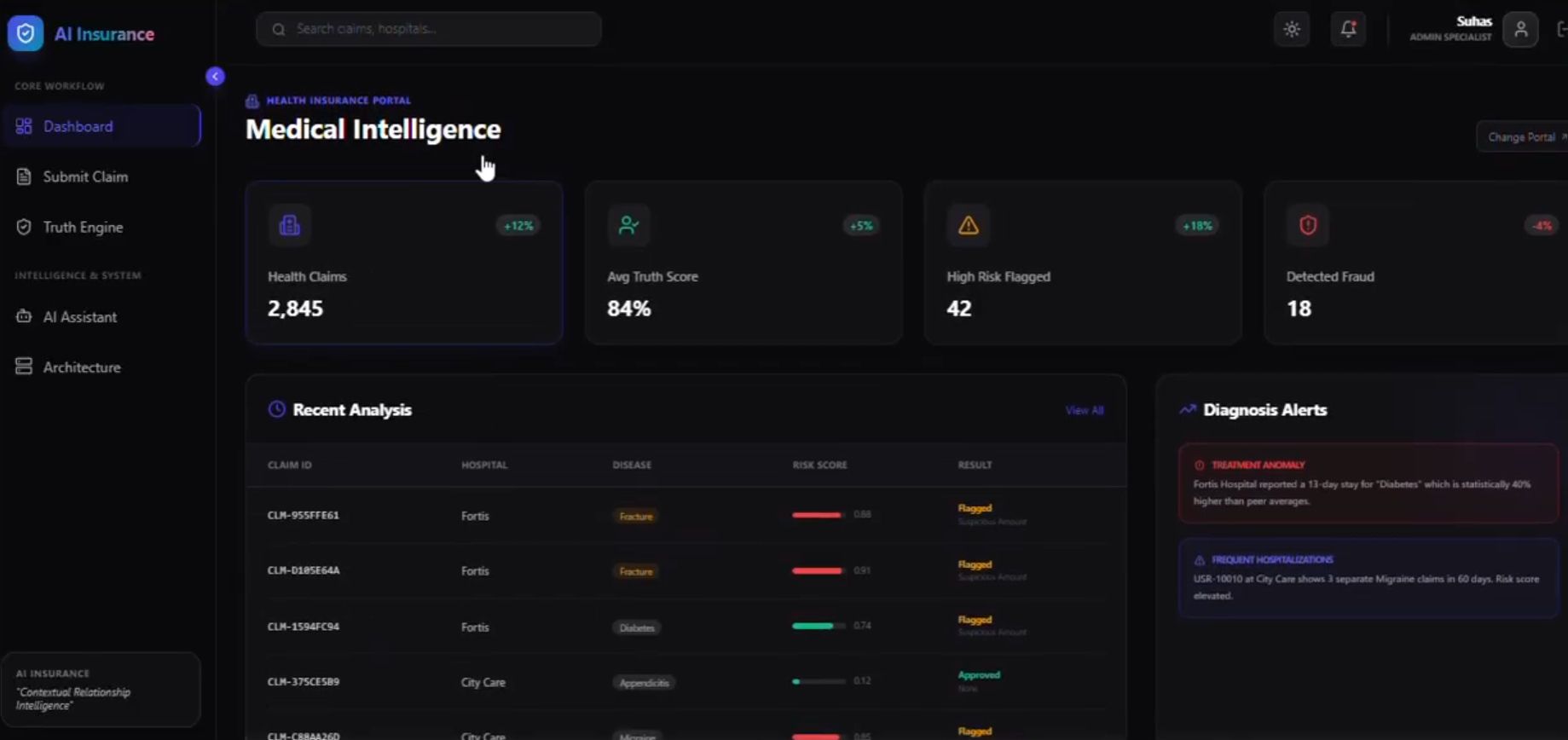Select claim CLM-955FFE61
The width and height of the screenshot is (1568, 740).
click(304, 516)
